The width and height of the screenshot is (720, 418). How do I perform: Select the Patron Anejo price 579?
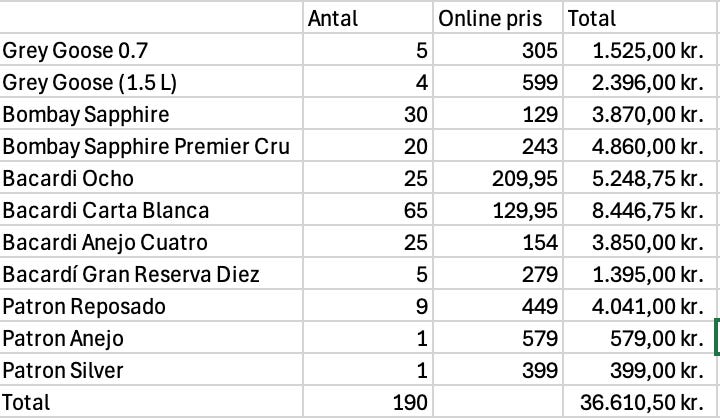tap(498, 338)
